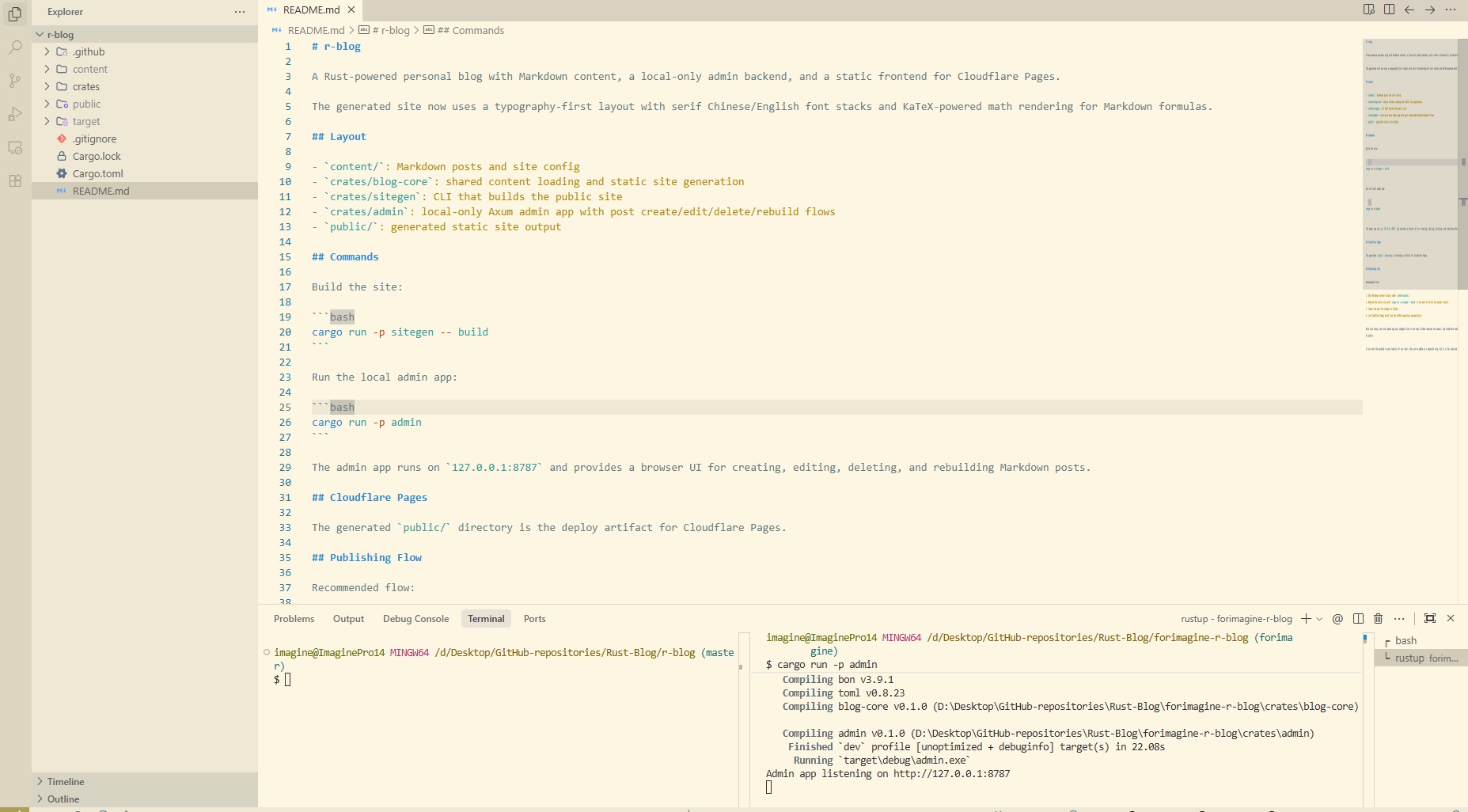
Task: Click 'cargo run -p sitegen -- build' line
Action: 400,332
